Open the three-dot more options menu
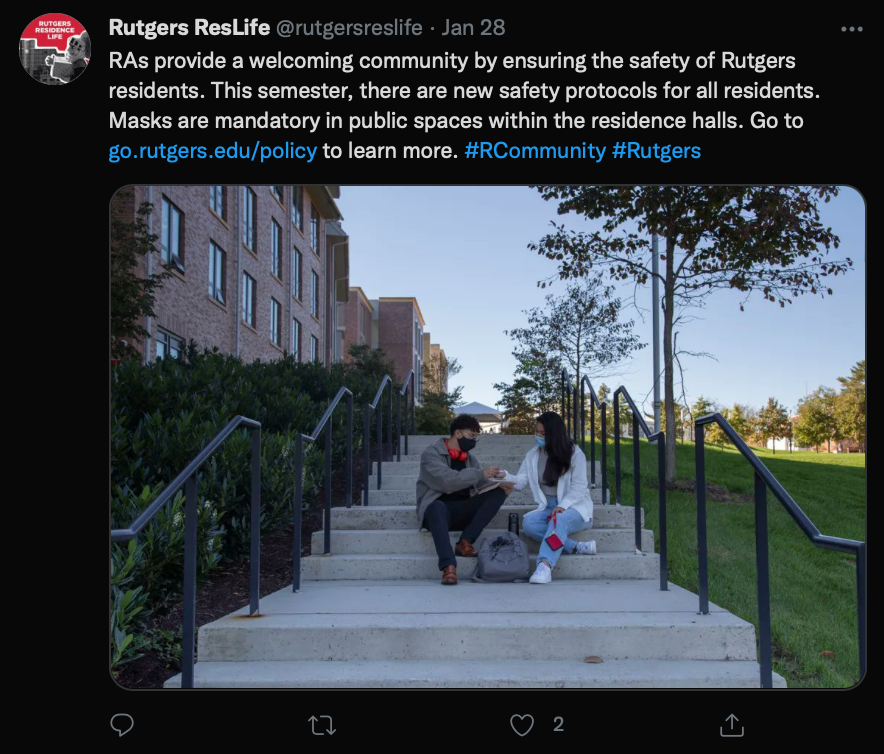This screenshot has height=754, width=884. click(851, 29)
